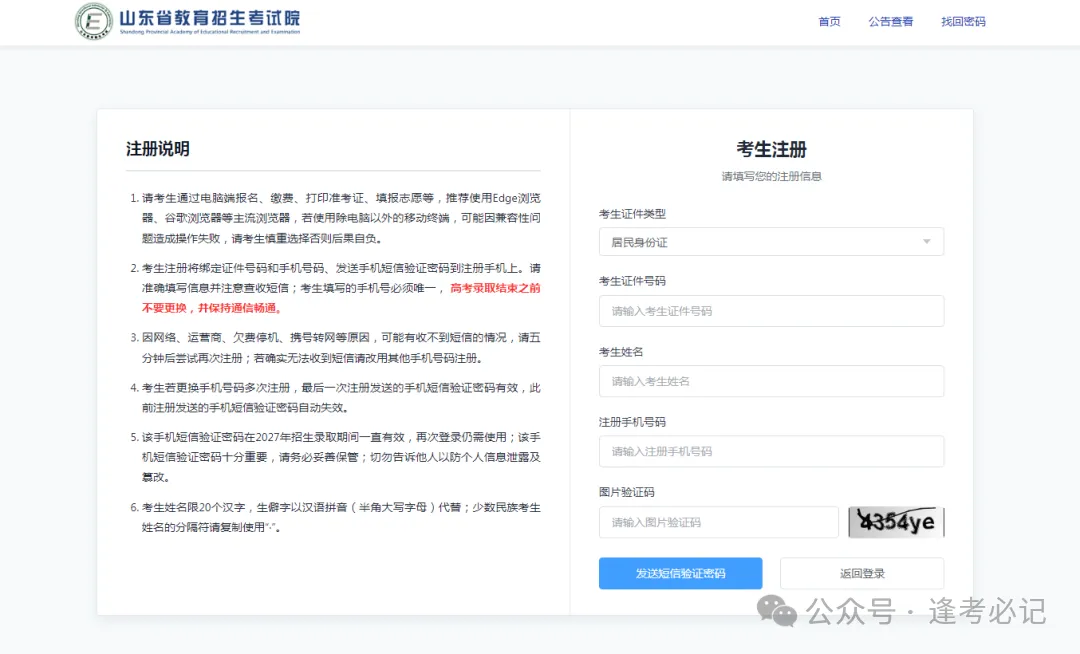Click instruction 4 about 更换手机号码多次注册

[335, 398]
